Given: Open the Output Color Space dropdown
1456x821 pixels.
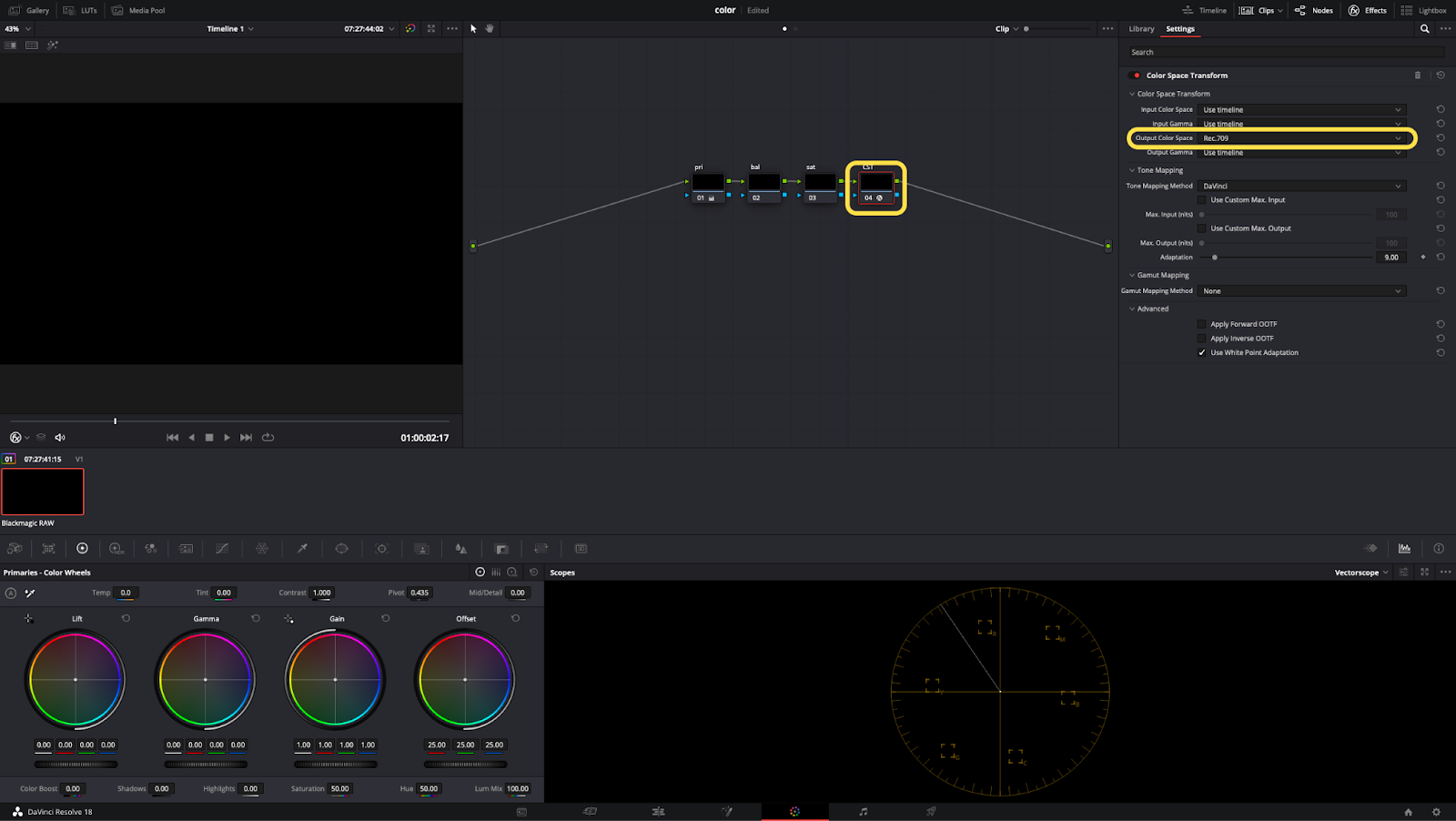Looking at the screenshot, I should [x=1301, y=138].
